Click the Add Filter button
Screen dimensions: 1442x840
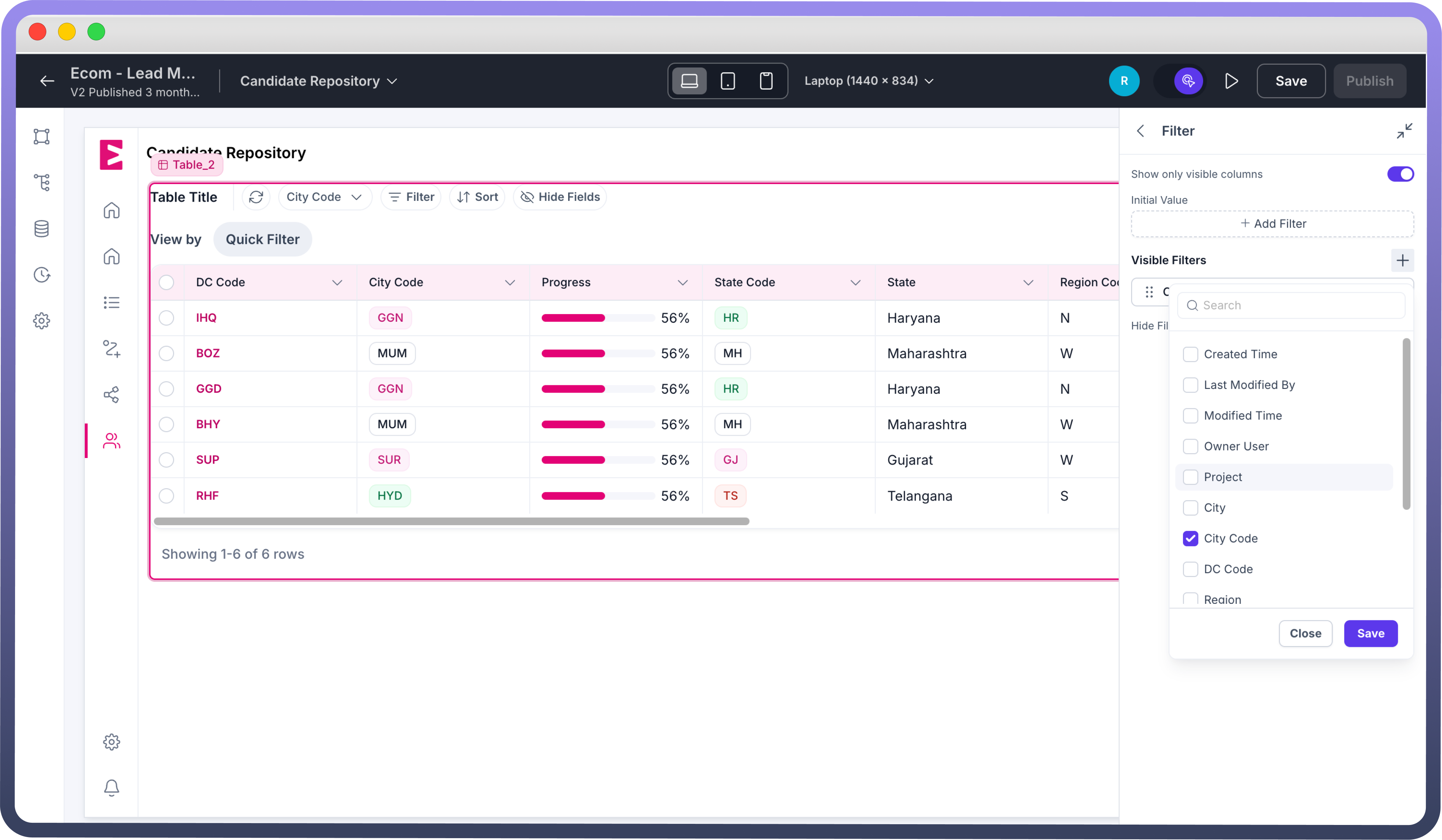coord(1272,224)
